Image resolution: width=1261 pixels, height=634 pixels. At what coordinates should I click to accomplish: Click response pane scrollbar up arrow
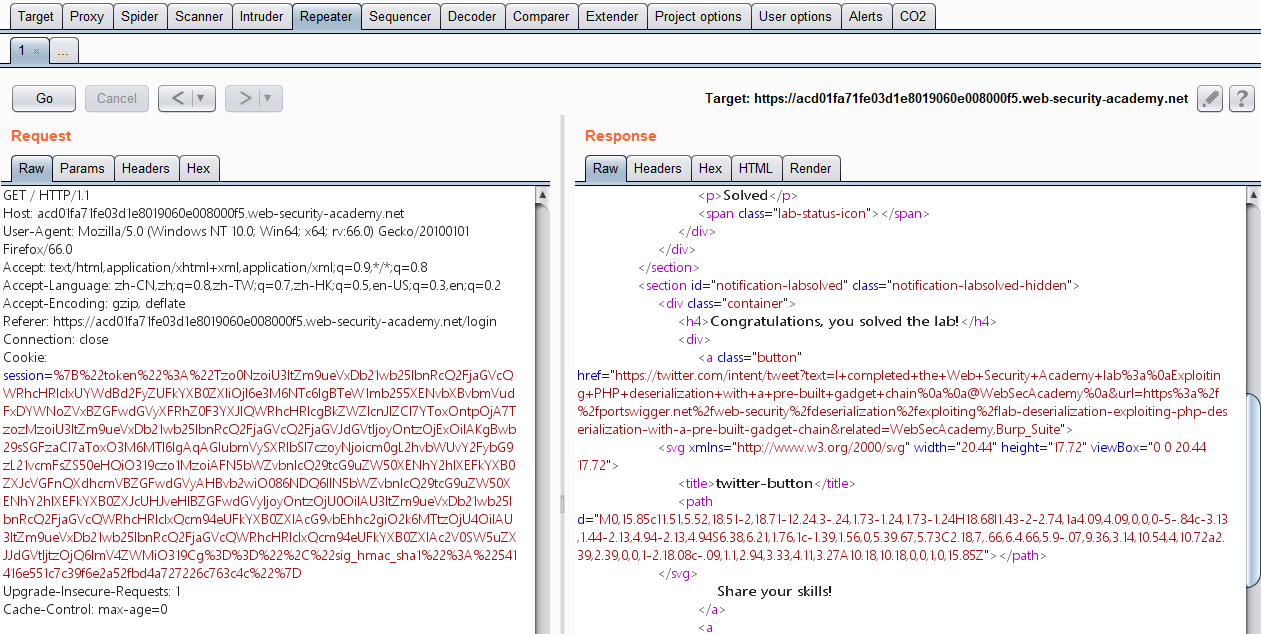coord(1253,196)
